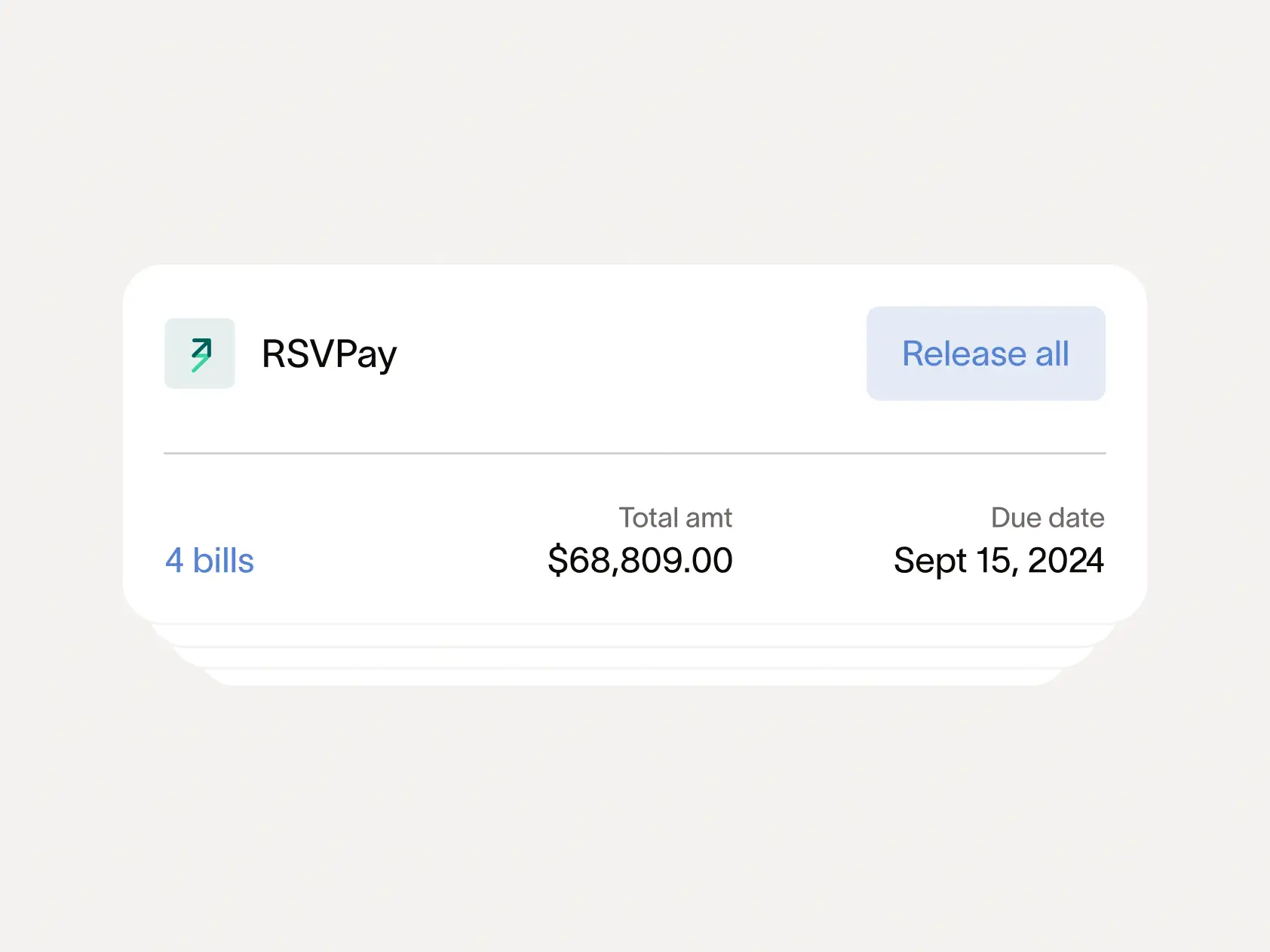
Task: Click the Sept 15, 2024 due date
Action: click(998, 560)
